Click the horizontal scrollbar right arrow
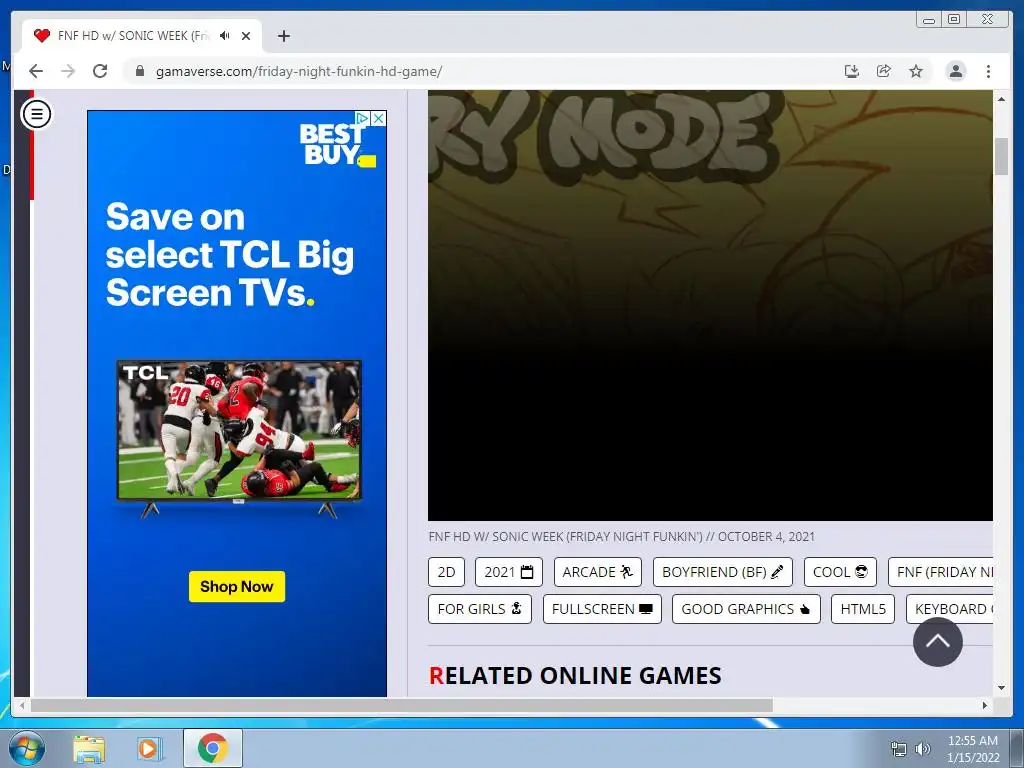1024x768 pixels. tap(985, 705)
